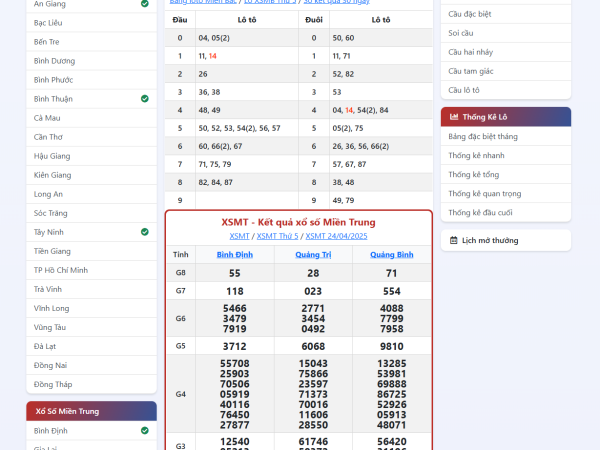
Task: Open Bạc Liêu province results
Action: (x=50, y=23)
